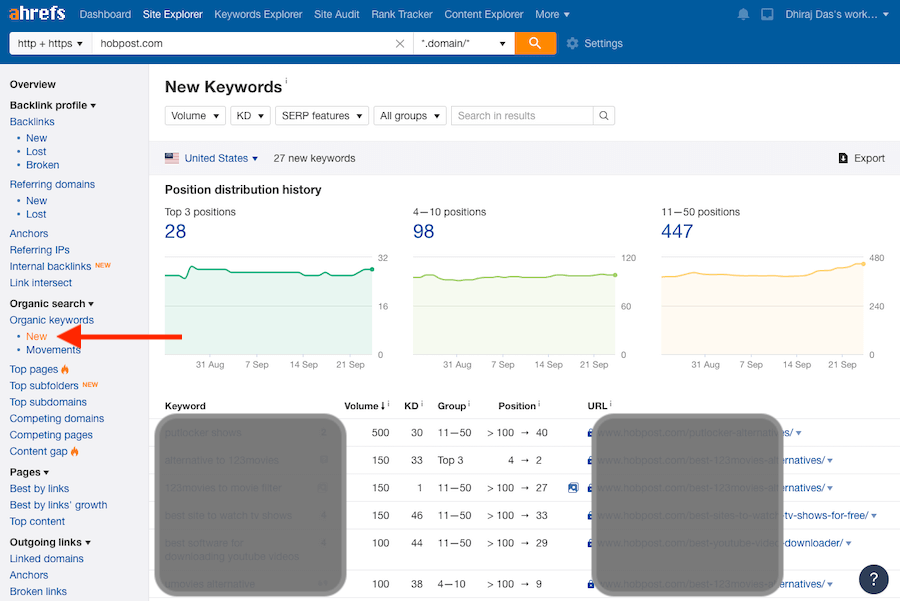The image size is (900, 601).
Task: Open Organic keywords in the sidebar
Action: click(52, 320)
